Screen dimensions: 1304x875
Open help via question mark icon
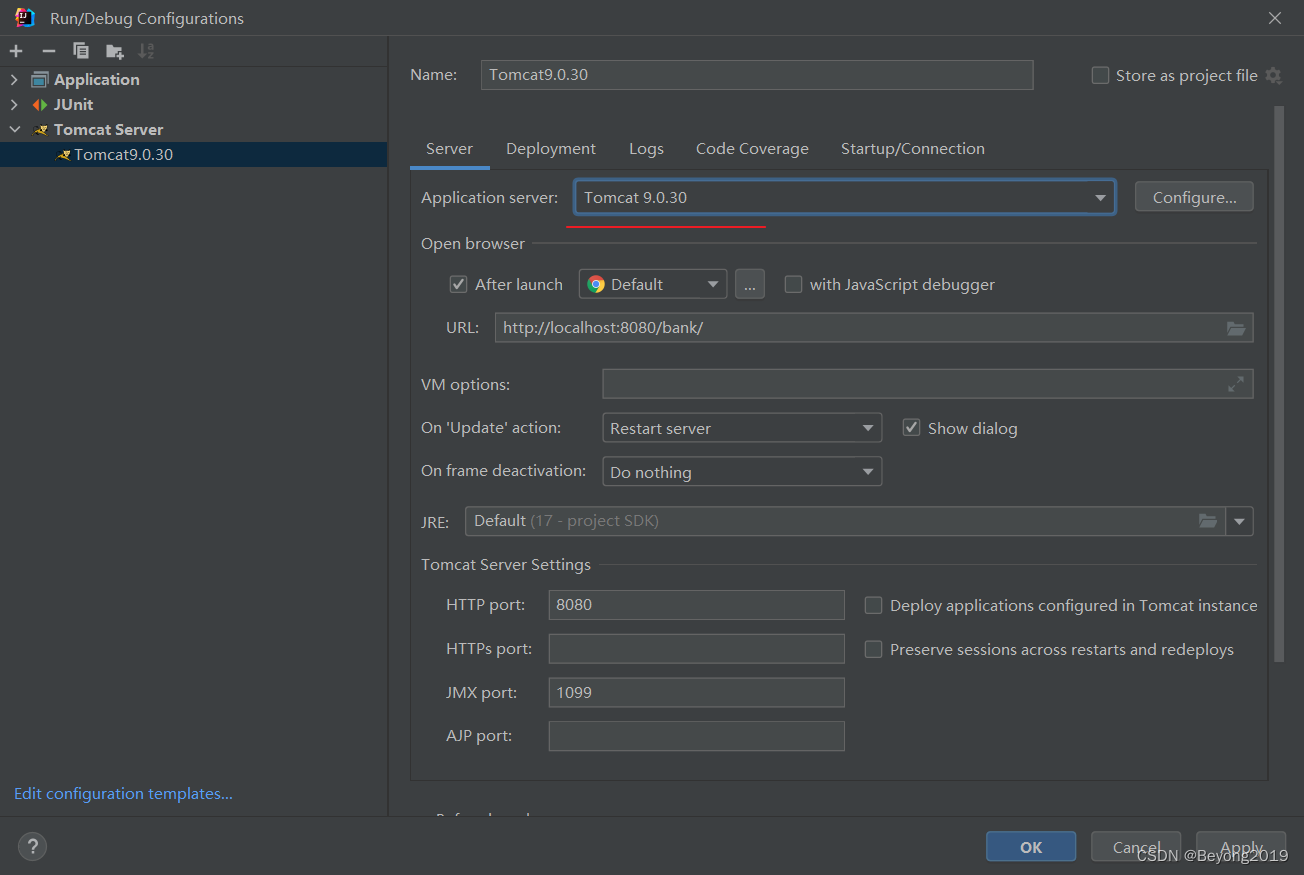32,847
